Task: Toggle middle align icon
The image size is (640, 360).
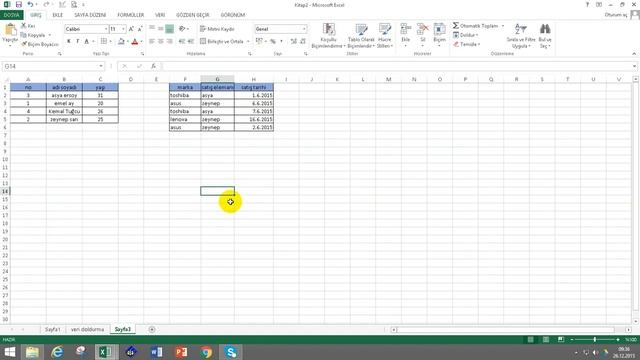Action: pos(160,29)
